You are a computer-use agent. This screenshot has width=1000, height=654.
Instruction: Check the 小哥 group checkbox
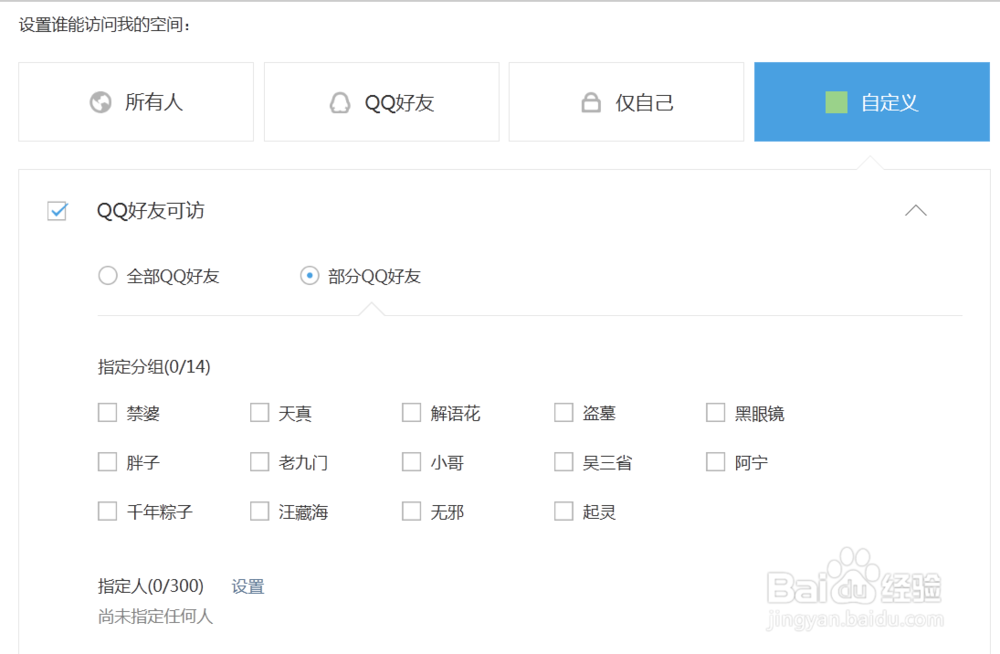(411, 461)
